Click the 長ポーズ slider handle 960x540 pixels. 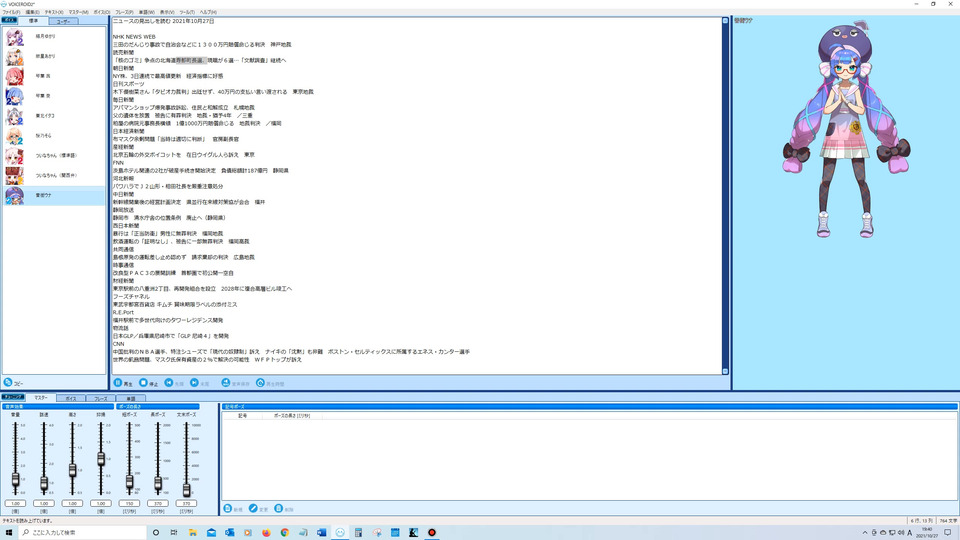(x=158, y=484)
